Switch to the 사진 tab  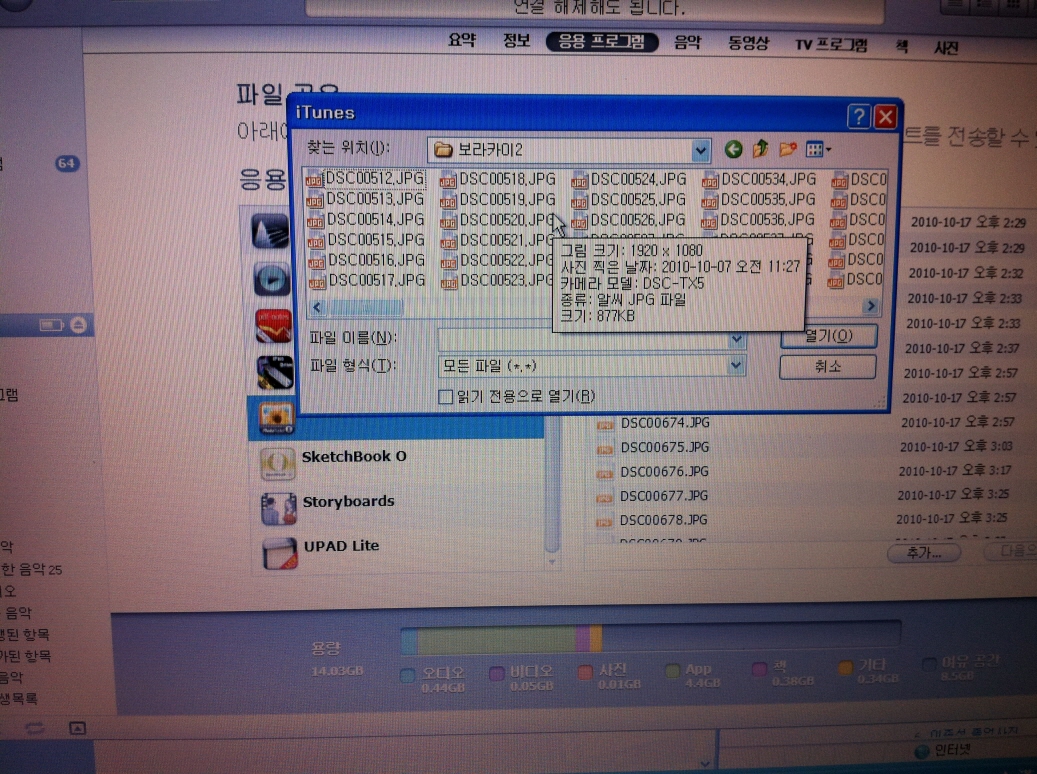pyautogui.click(x=946, y=48)
